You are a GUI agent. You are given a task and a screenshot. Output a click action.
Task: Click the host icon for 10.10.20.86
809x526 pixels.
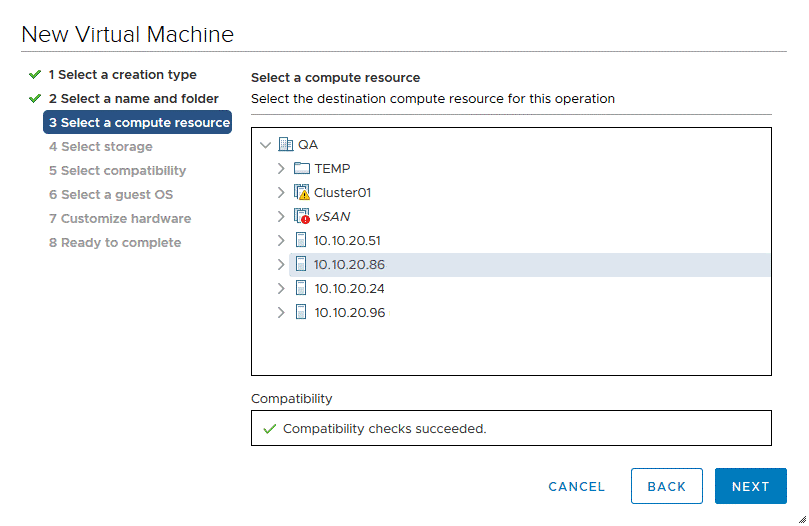(x=302, y=265)
